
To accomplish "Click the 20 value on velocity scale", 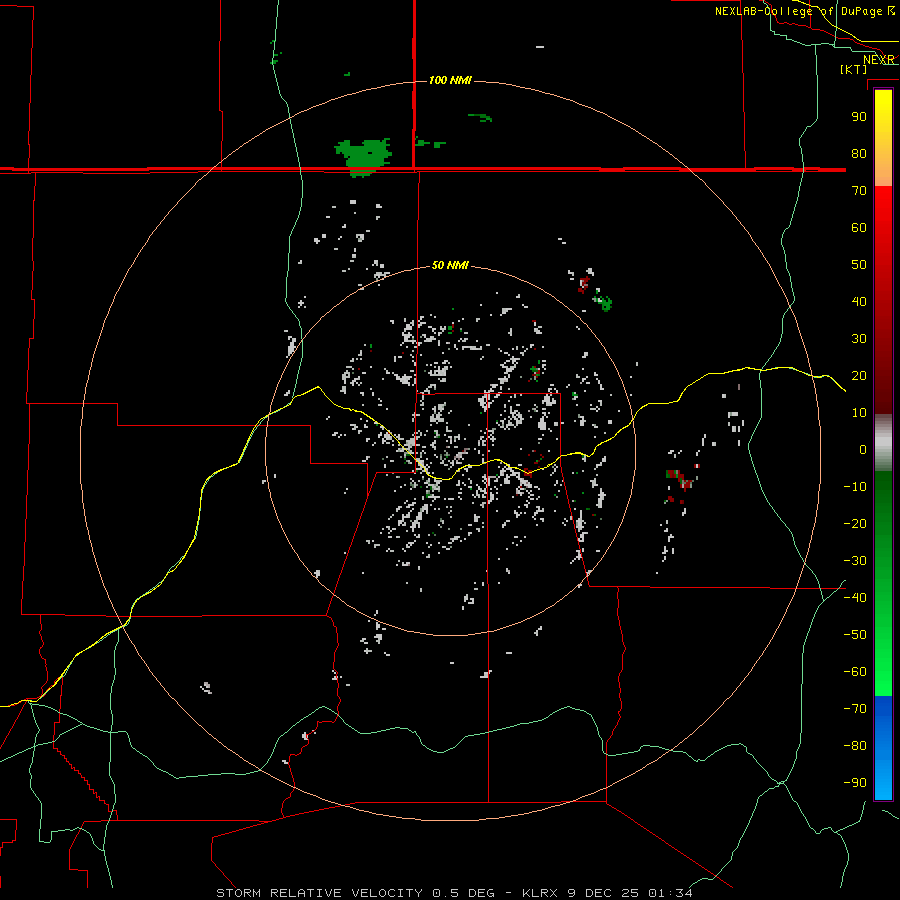I will 859,375.
